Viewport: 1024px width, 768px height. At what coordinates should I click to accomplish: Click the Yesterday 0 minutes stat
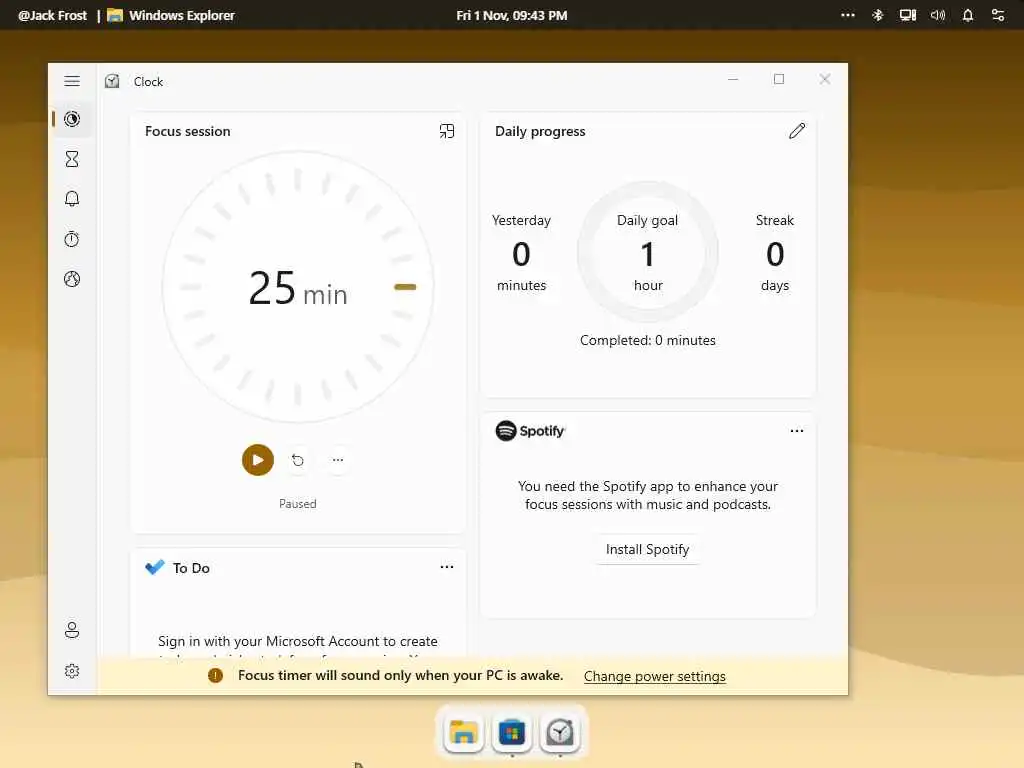tap(521, 253)
